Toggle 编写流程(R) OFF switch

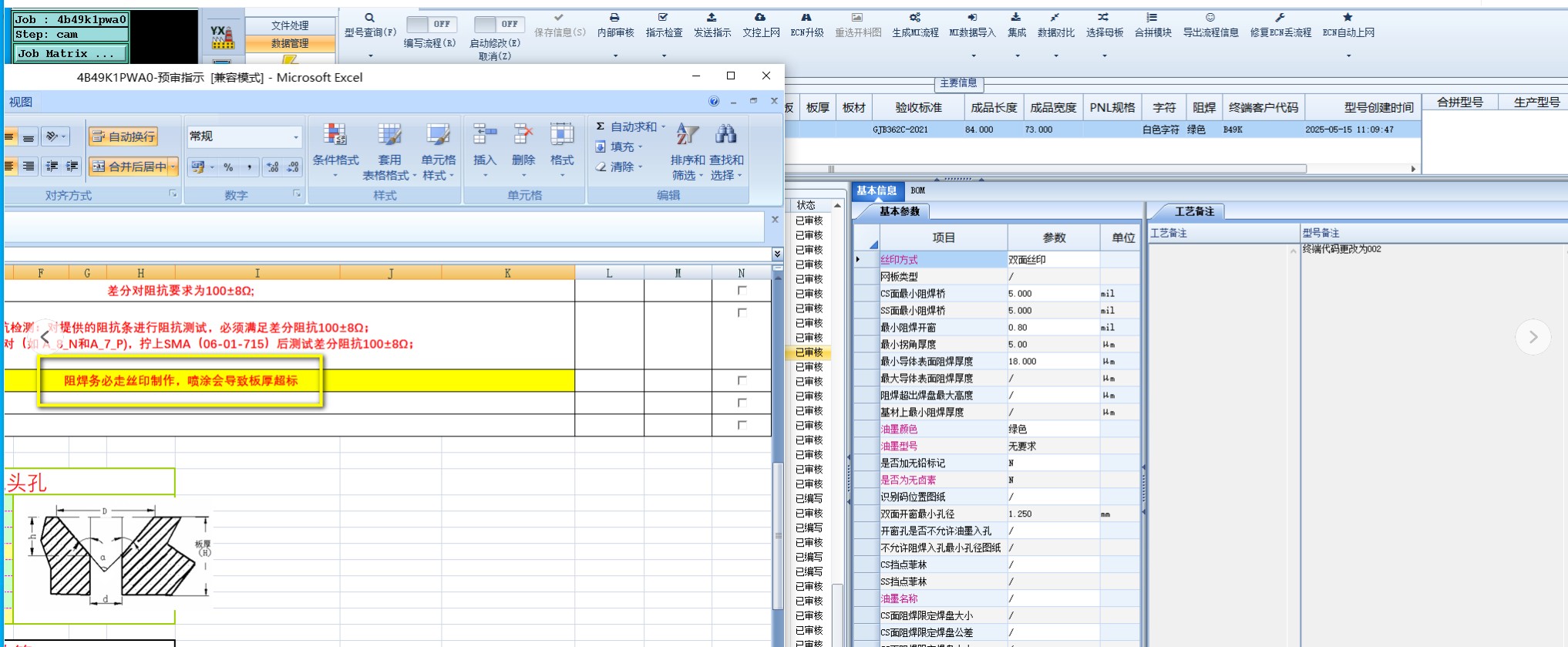click(x=432, y=25)
